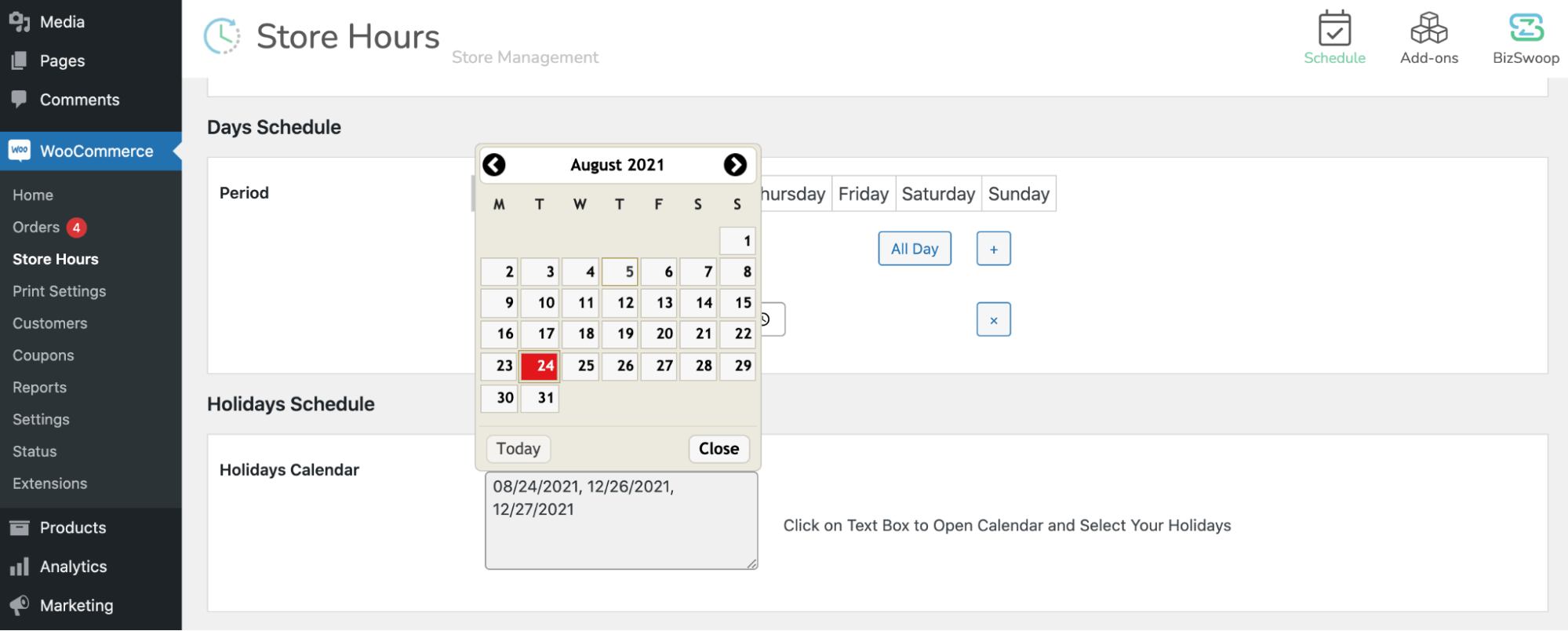
Task: Pick August 5 in the calendar
Action: 620,272
